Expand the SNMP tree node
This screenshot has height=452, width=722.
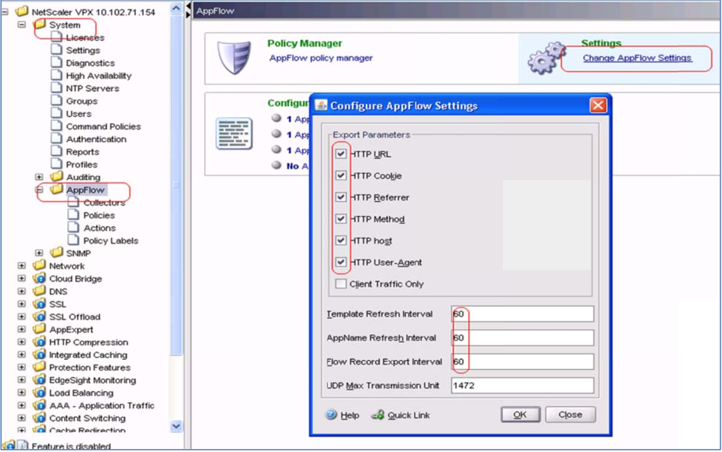(x=39, y=253)
